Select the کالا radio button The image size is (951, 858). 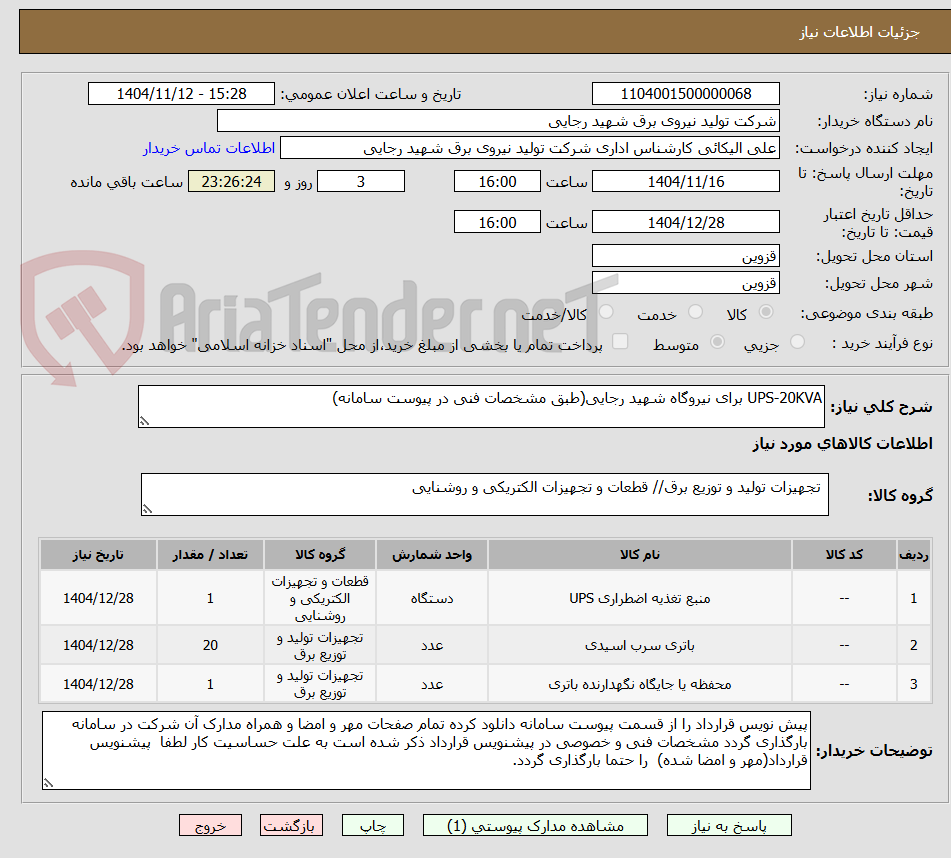[766, 312]
